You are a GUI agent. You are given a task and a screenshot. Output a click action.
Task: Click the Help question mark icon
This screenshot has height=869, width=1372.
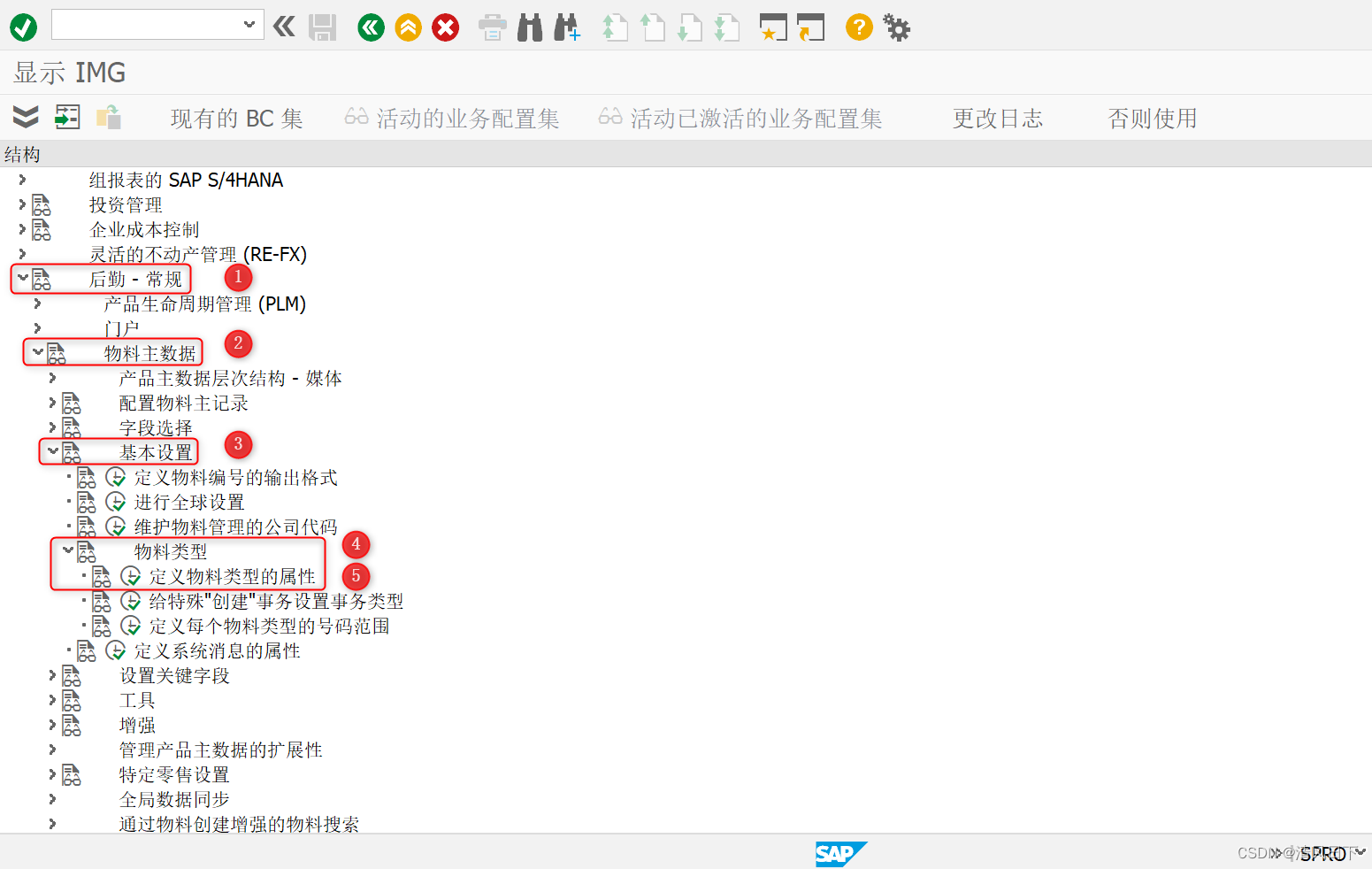click(858, 27)
